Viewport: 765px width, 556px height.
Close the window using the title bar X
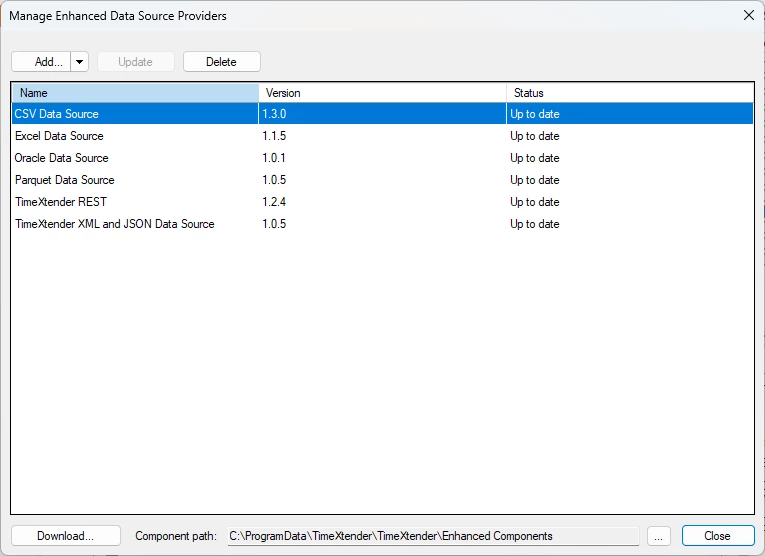[749, 15]
